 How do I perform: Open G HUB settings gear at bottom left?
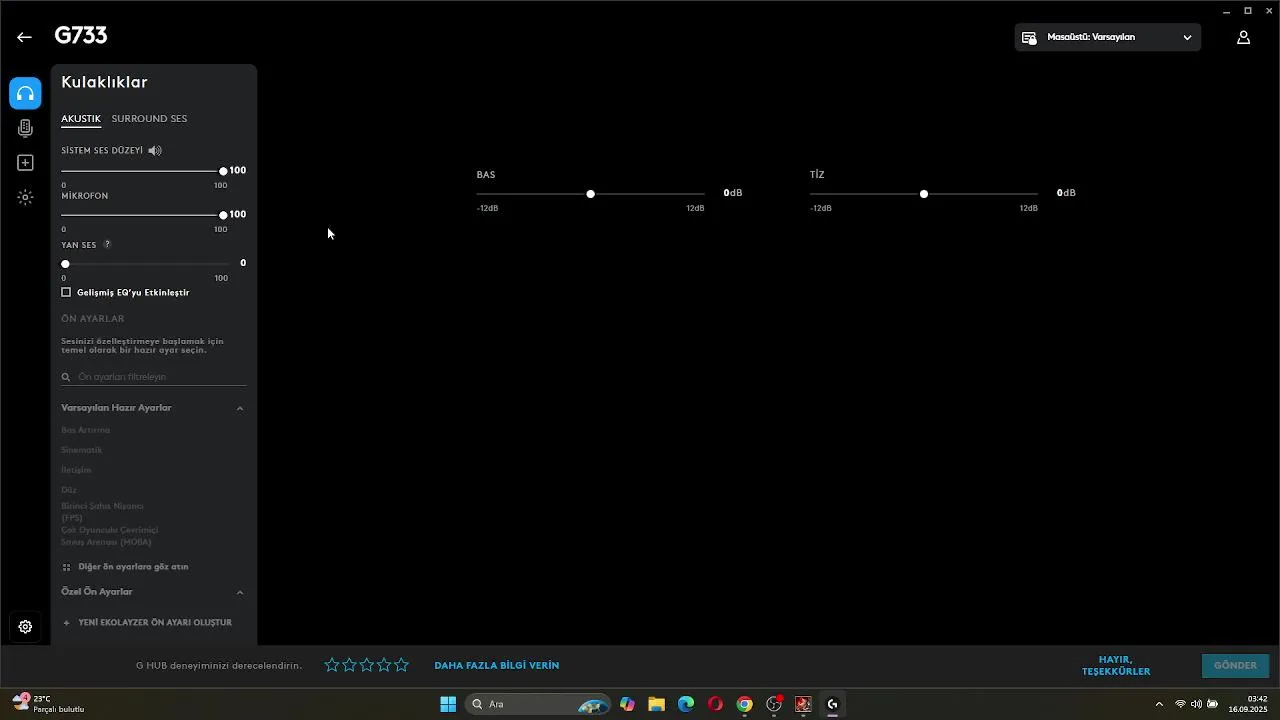point(25,627)
